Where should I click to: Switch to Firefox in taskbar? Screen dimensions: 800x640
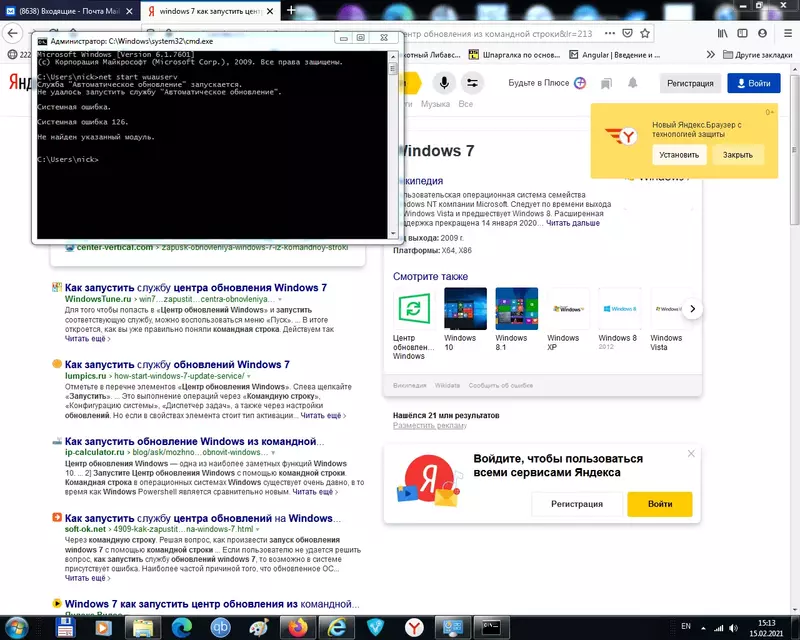(298, 627)
